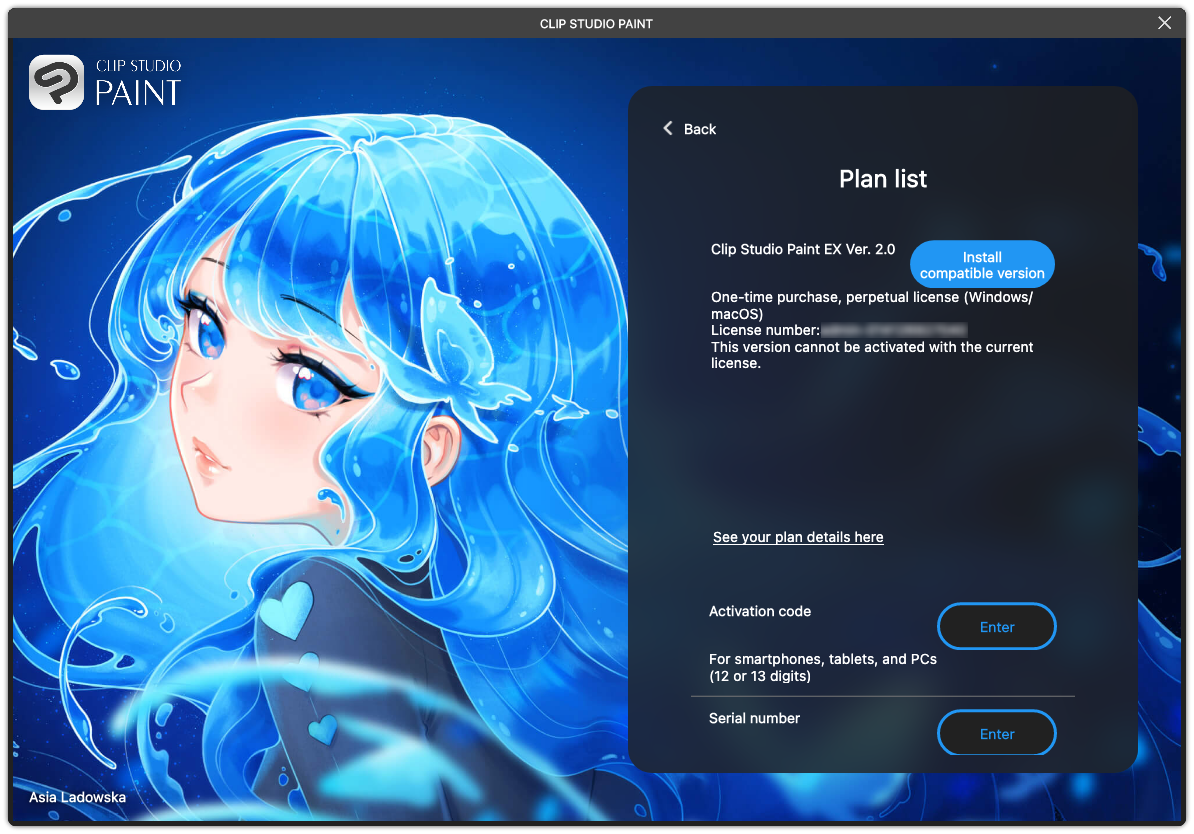1194x834 pixels.
Task: Go back using the Back label
Action: click(x=700, y=129)
